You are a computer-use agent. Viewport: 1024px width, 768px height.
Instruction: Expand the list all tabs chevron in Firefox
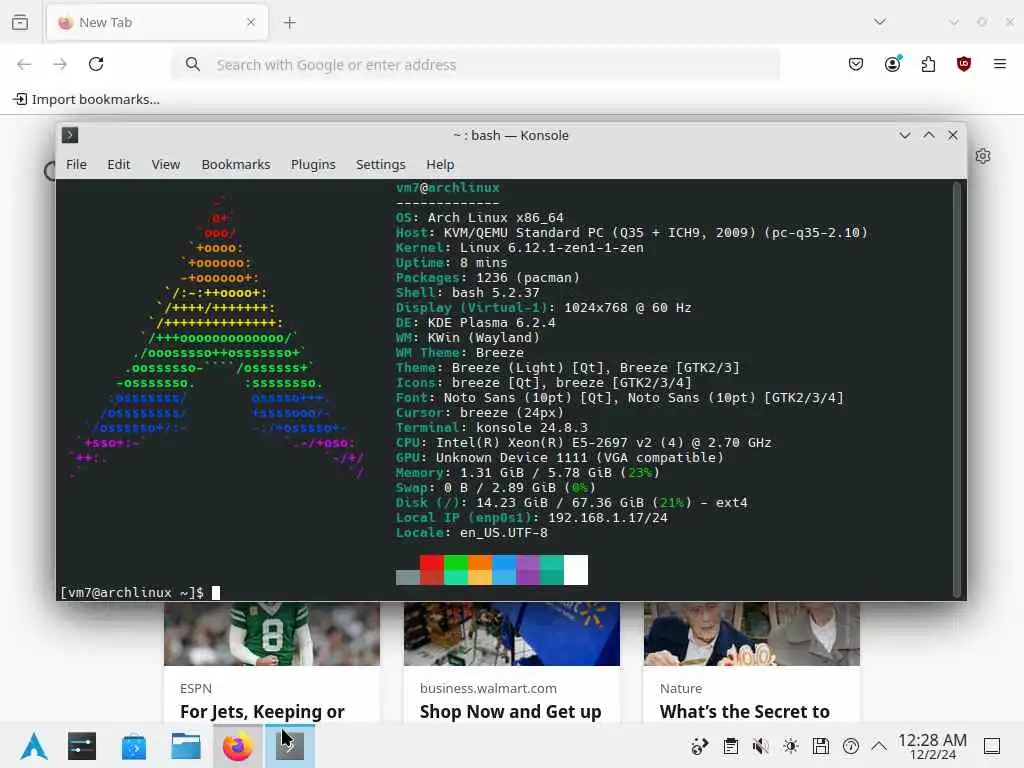(880, 22)
